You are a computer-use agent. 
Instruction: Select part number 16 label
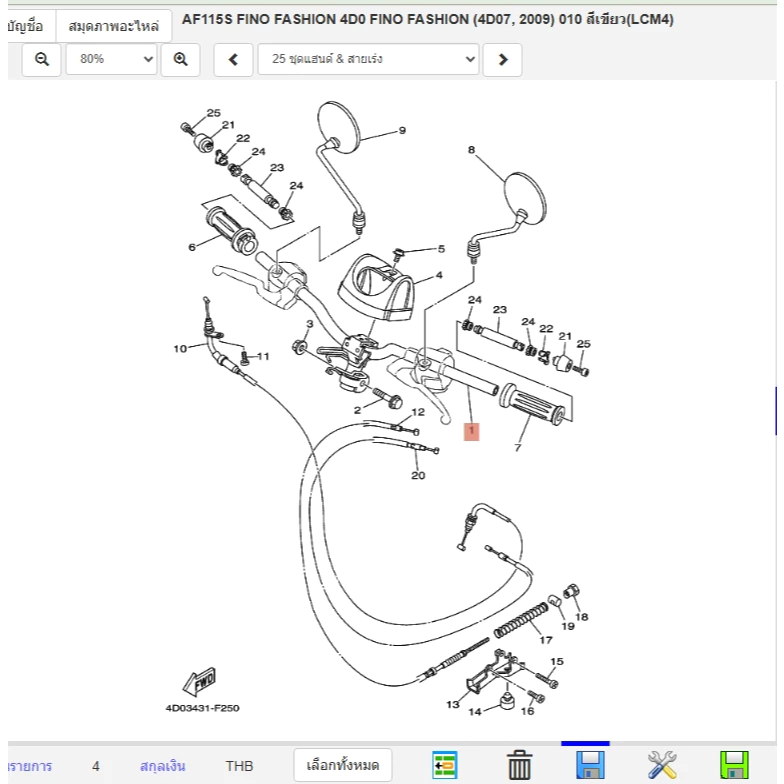pyautogui.click(x=528, y=711)
